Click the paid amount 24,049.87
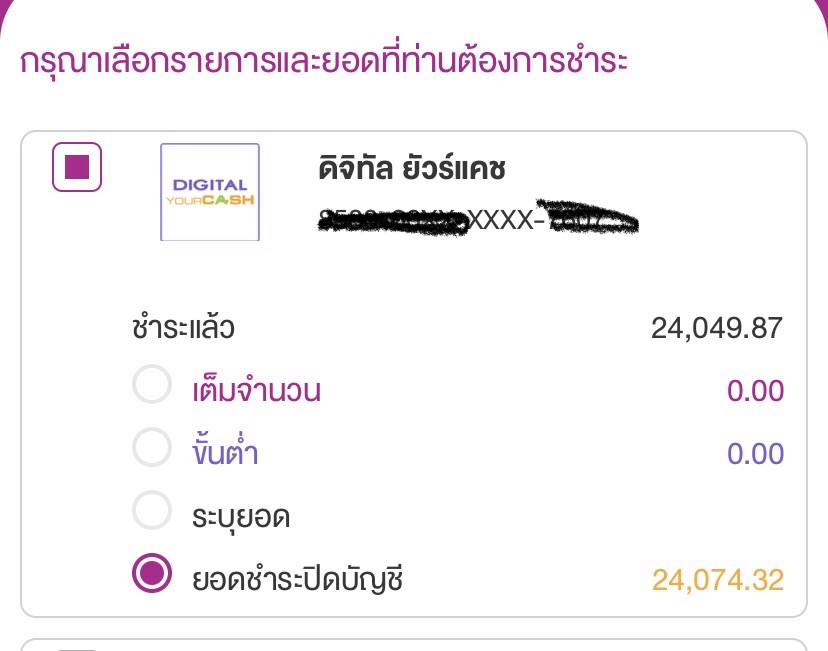Viewport: 828px width, 651px height. pyautogui.click(x=717, y=328)
